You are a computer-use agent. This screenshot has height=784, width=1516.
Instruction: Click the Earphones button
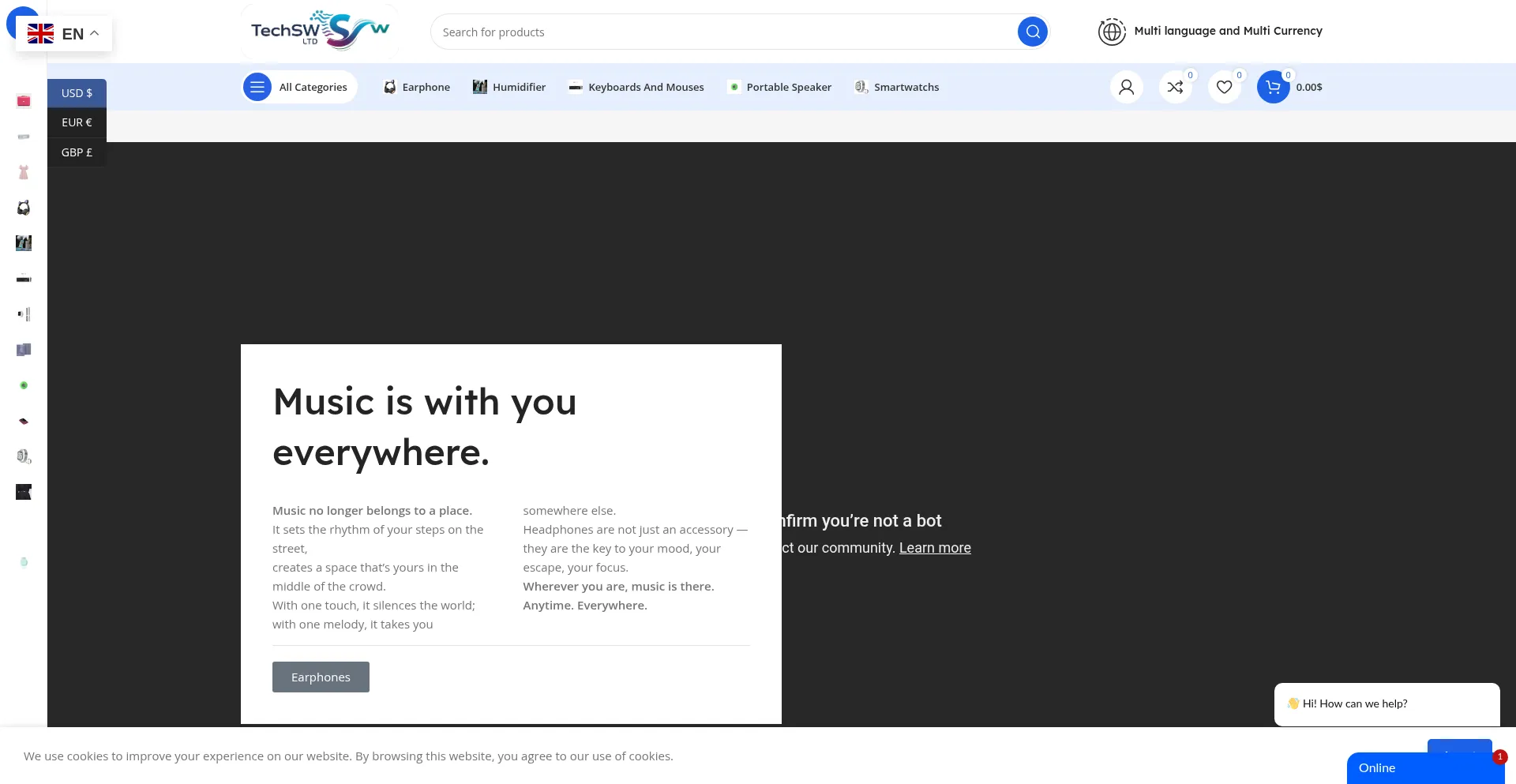321,677
